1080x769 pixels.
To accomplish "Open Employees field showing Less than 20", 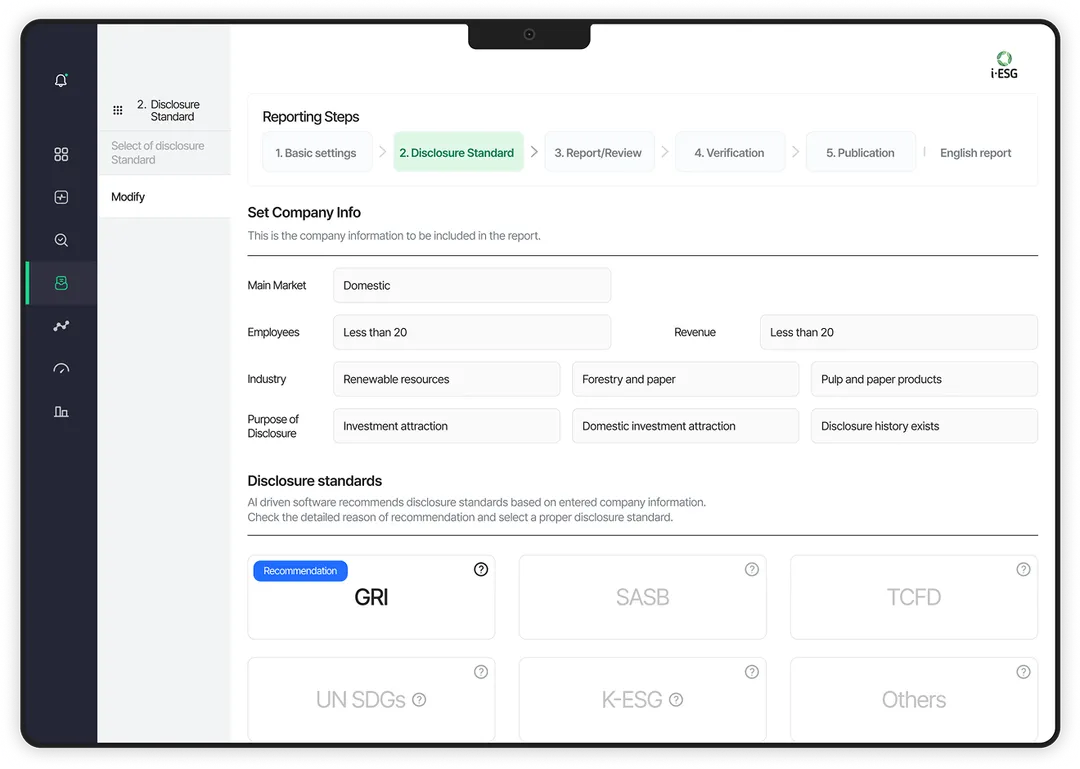I will coord(472,332).
